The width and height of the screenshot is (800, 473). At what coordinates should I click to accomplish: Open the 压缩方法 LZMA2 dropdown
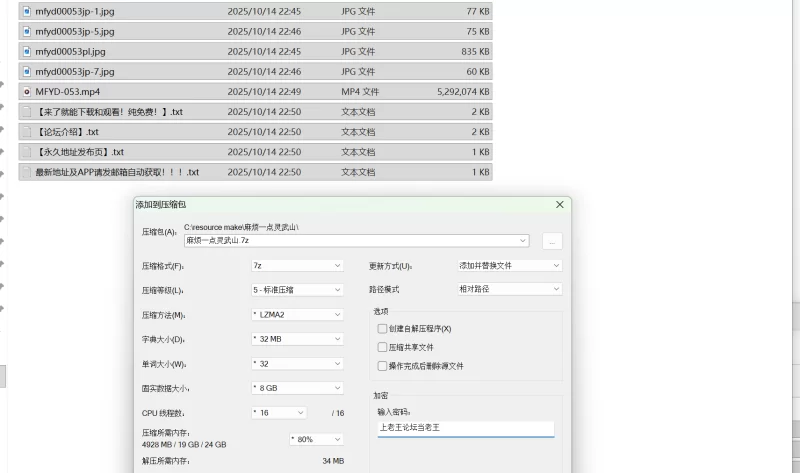296,314
